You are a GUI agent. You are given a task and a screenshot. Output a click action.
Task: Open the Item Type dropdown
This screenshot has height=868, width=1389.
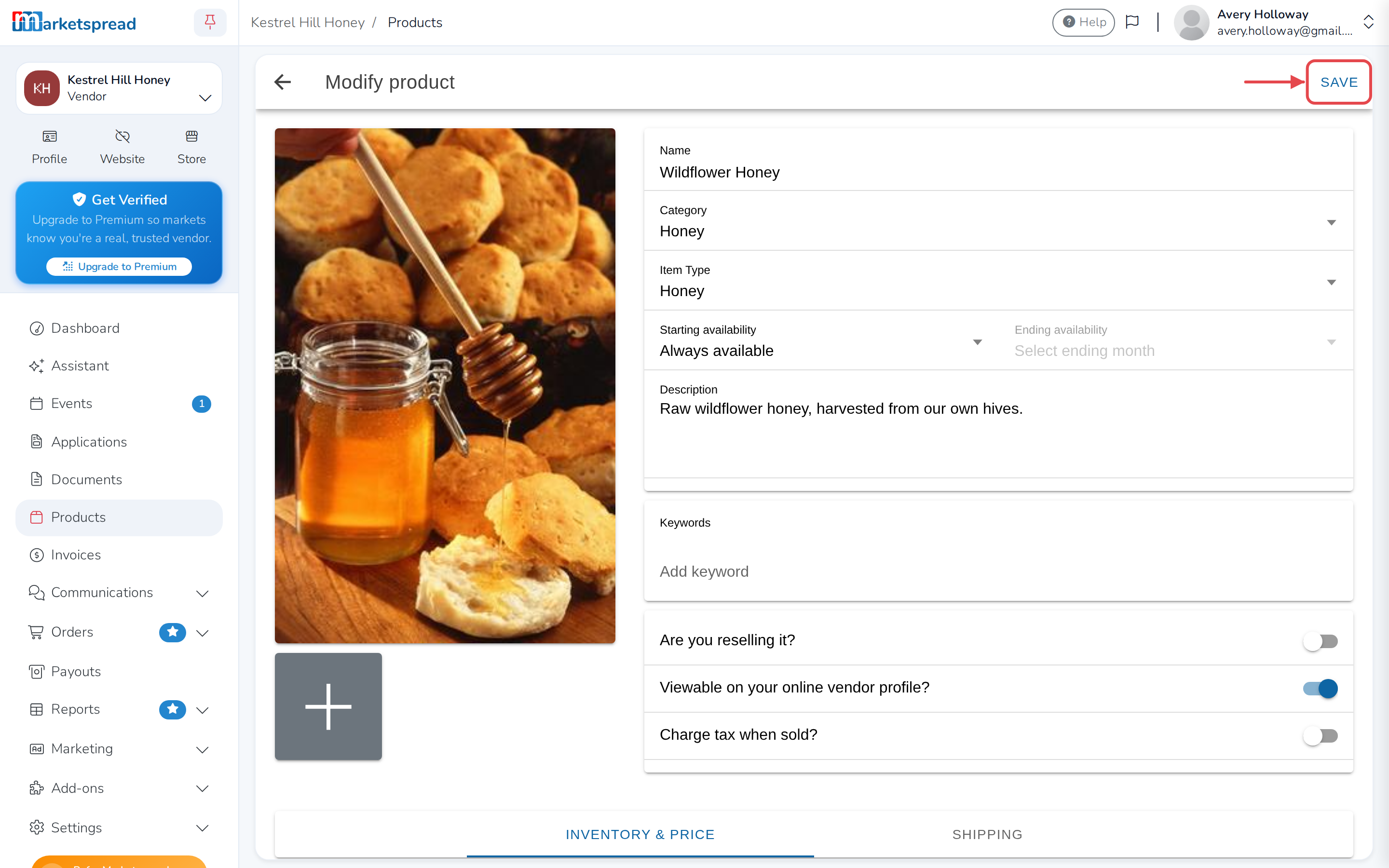tap(998, 281)
